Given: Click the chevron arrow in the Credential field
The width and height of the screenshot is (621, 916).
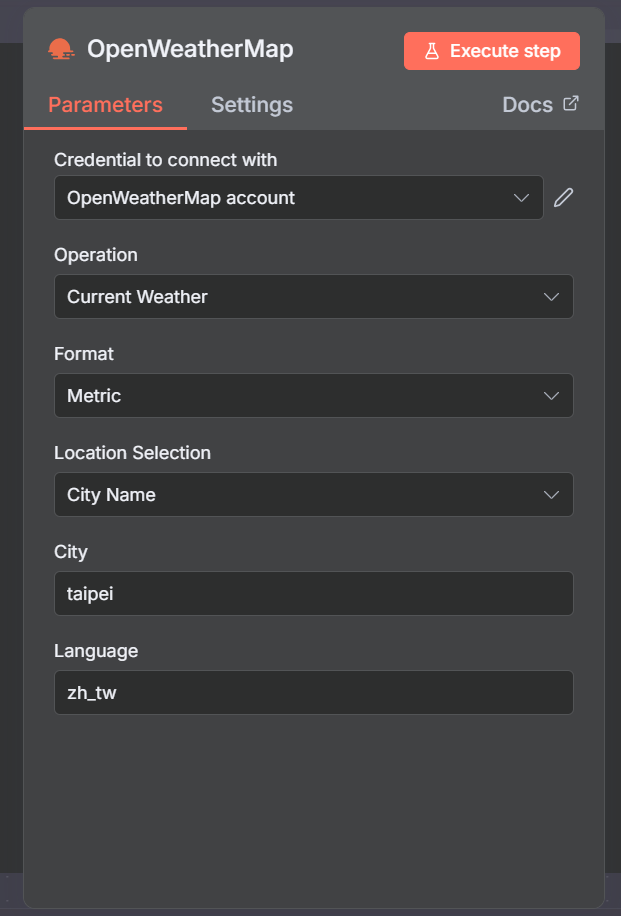Looking at the screenshot, I should click(521, 198).
